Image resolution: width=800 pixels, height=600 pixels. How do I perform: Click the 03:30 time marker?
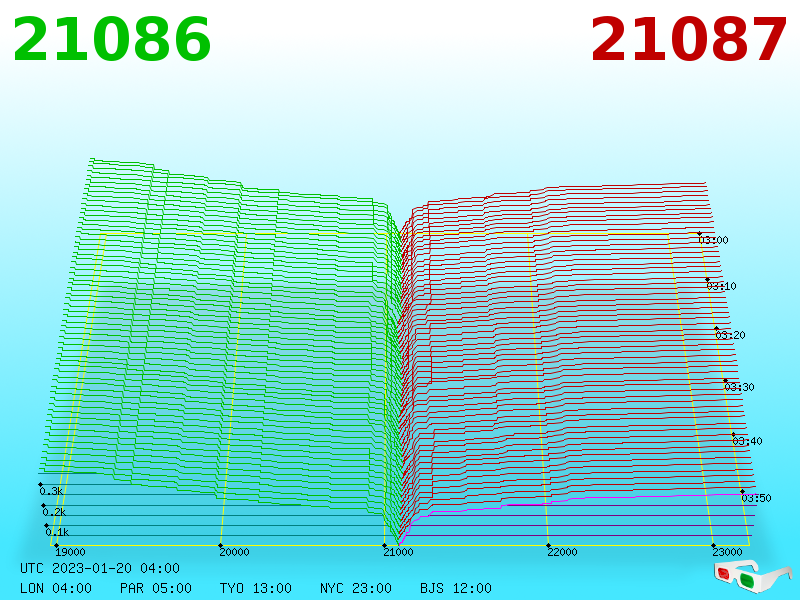pyautogui.click(x=739, y=387)
